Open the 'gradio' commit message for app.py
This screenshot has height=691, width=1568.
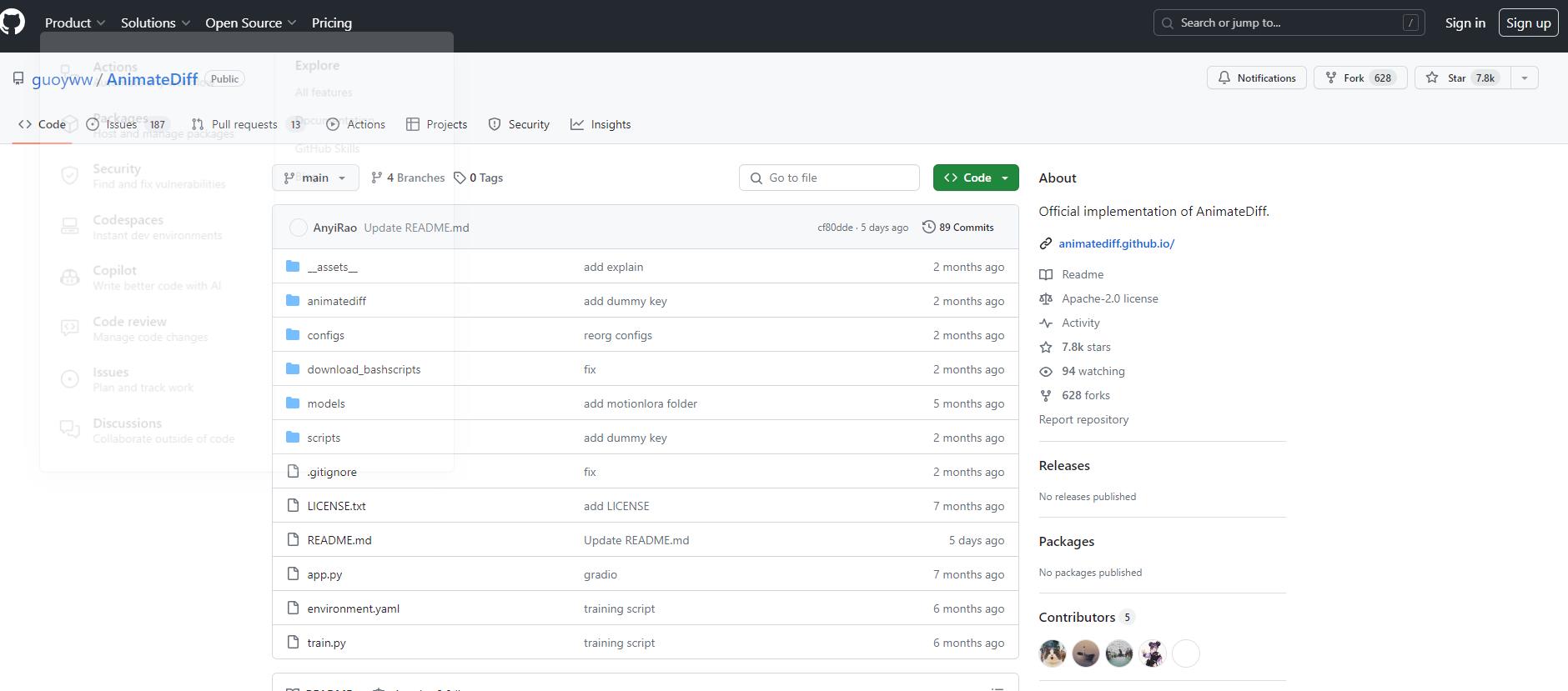[x=601, y=574]
